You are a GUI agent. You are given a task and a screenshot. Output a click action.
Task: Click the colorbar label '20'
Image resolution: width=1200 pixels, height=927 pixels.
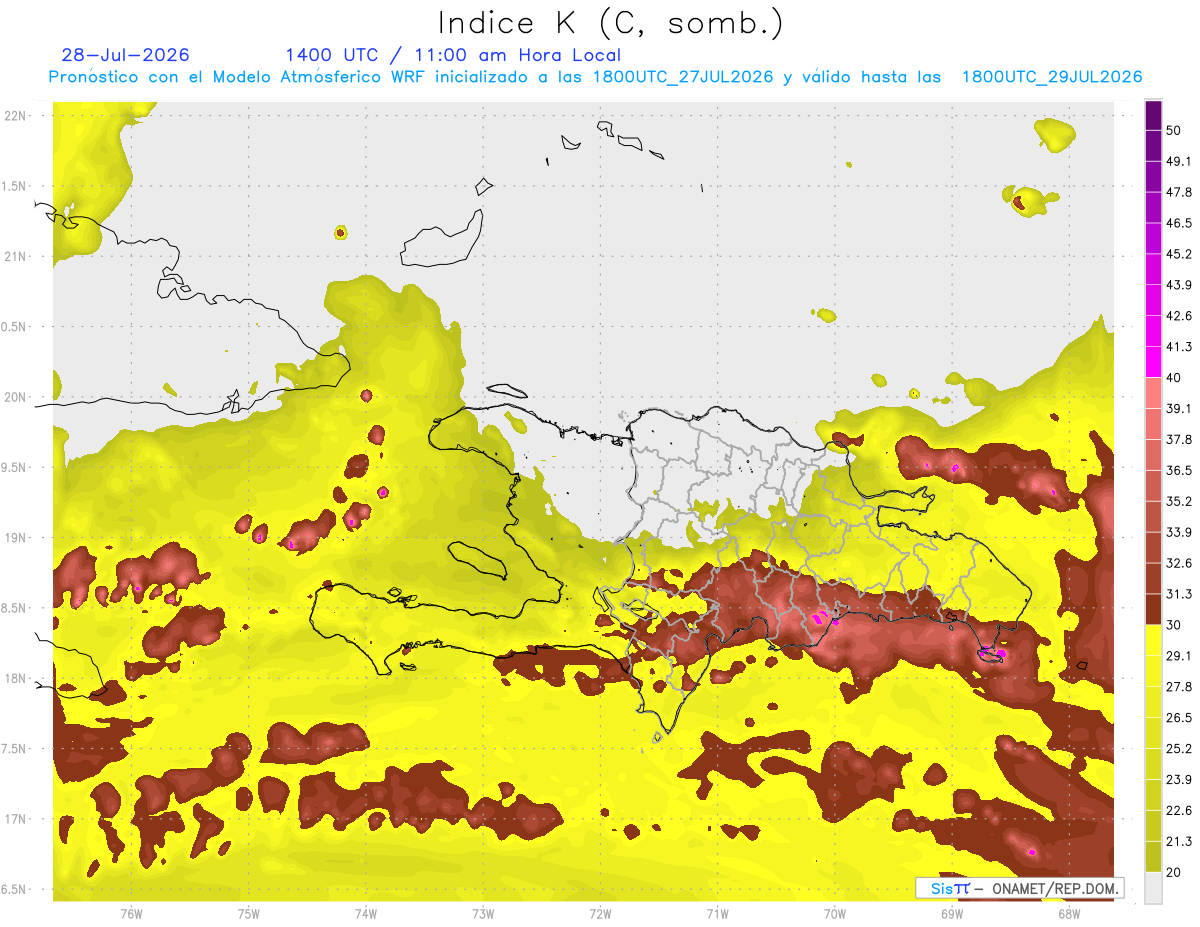[x=1174, y=872]
